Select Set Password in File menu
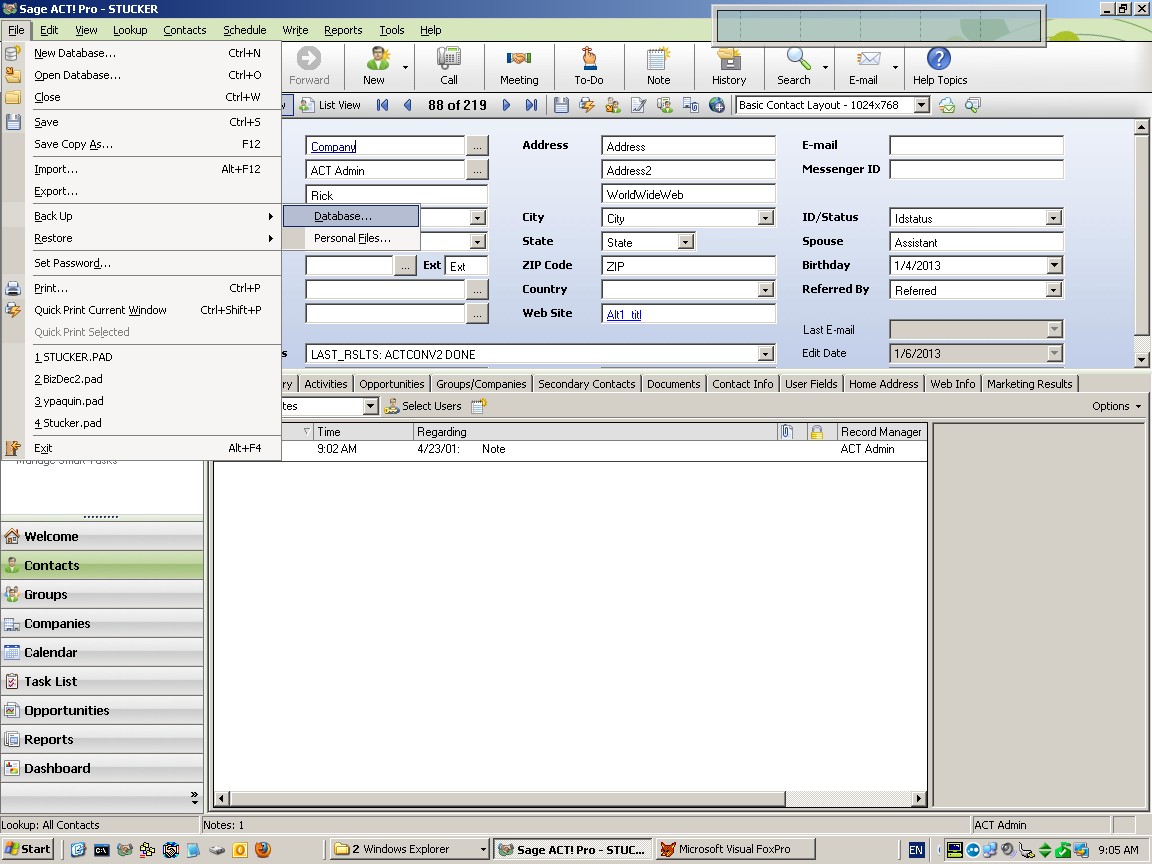 [143, 263]
